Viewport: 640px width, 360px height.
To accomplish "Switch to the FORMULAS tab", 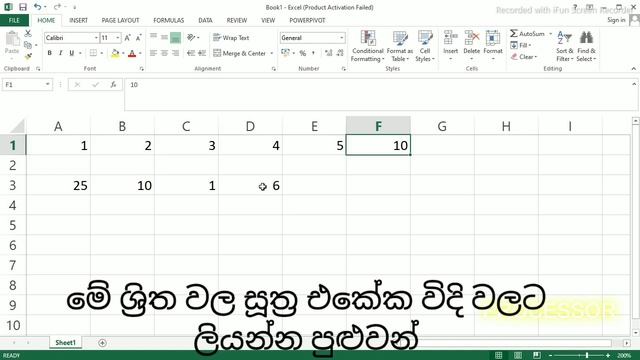I will tap(169, 20).
